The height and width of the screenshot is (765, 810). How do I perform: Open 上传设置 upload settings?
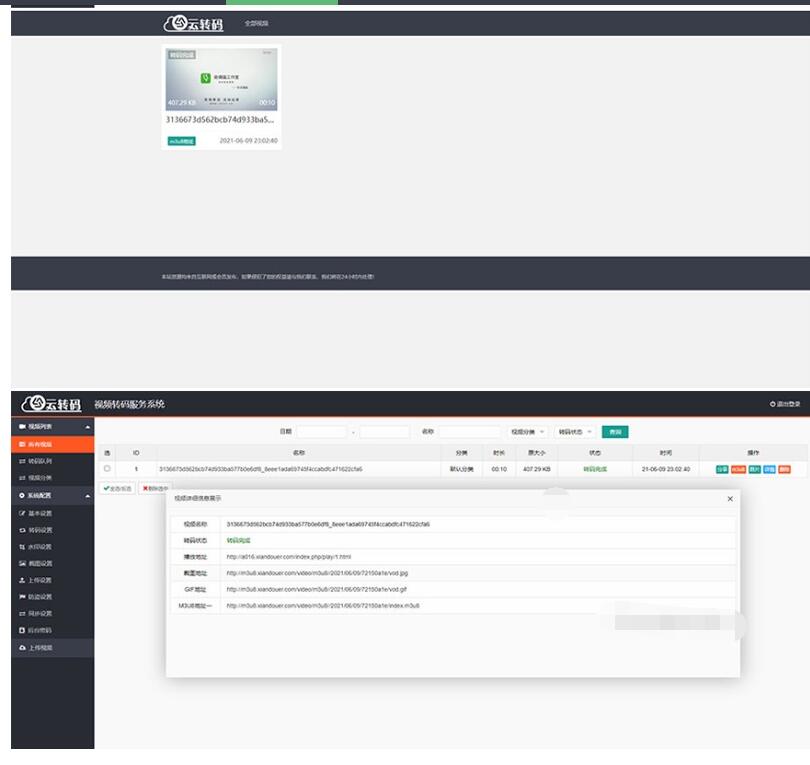coord(40,580)
